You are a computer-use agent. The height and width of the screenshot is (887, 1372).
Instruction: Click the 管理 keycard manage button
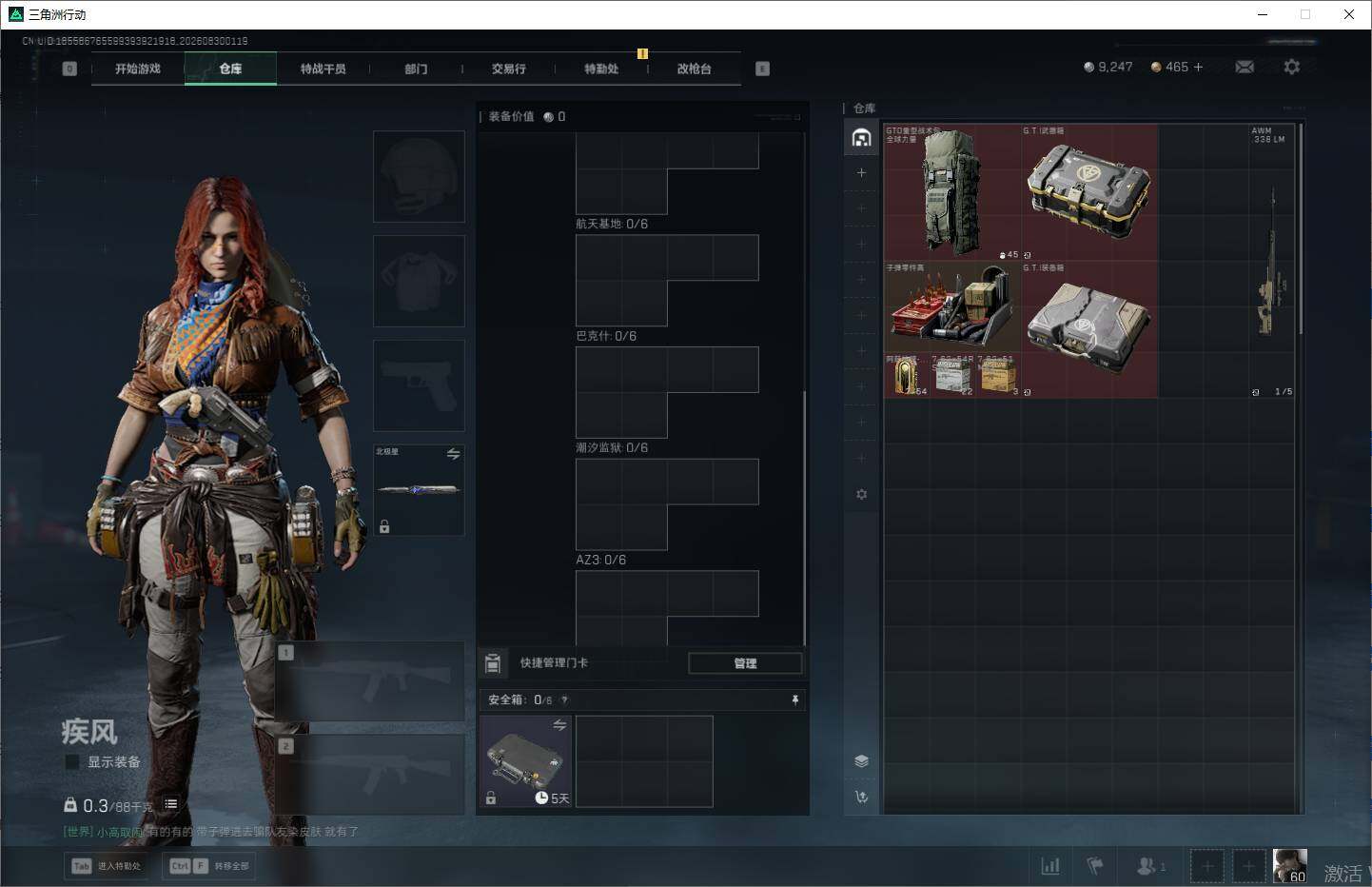point(745,663)
